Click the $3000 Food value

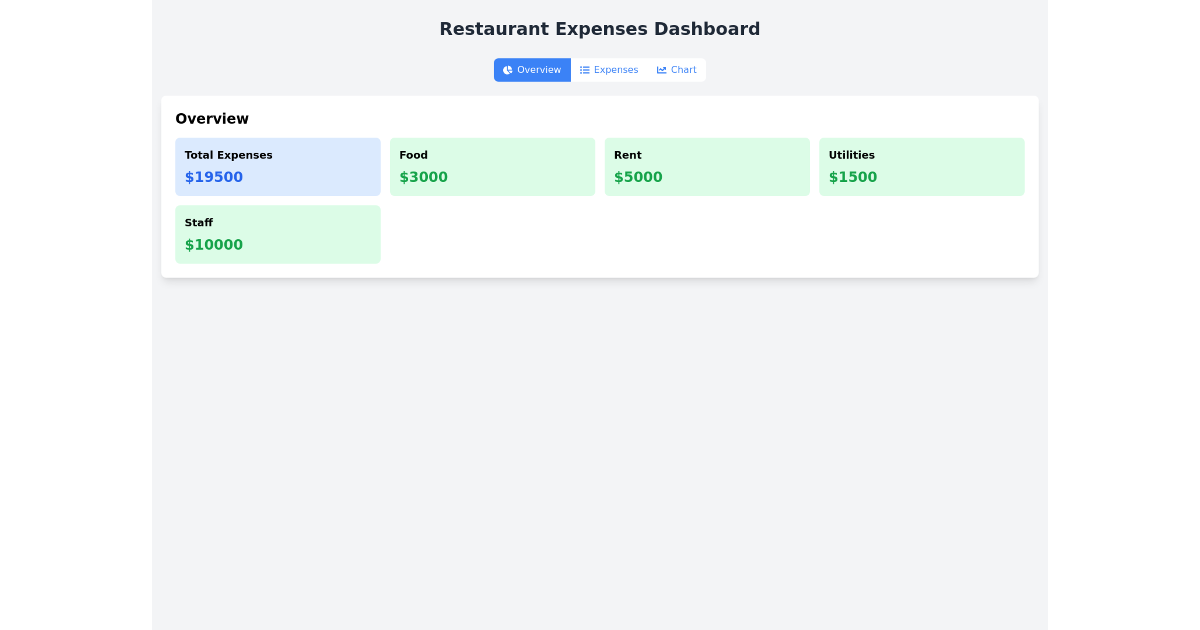click(423, 177)
